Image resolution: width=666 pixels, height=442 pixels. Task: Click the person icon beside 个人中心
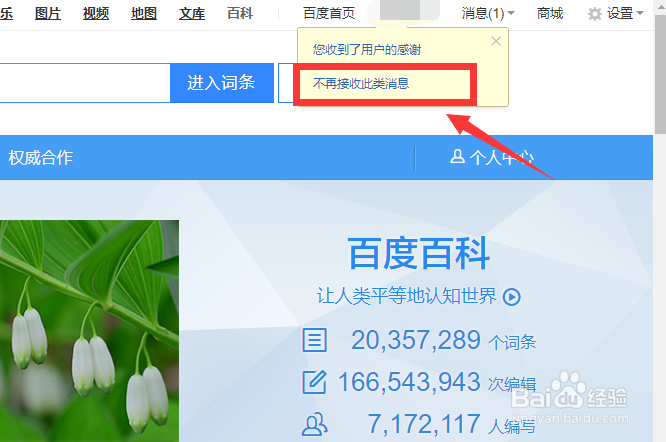tap(457, 156)
